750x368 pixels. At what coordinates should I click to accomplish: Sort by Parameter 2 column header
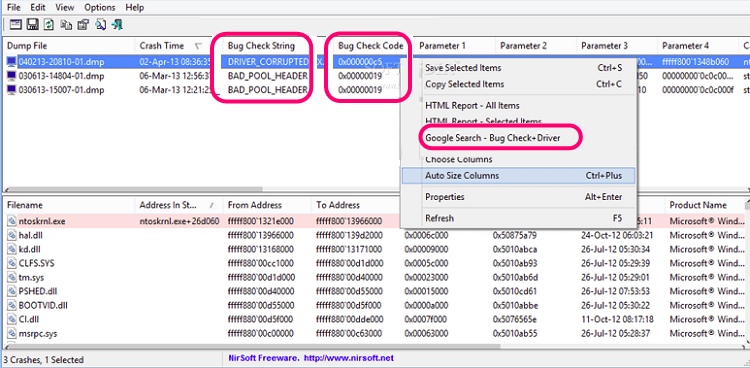pyautogui.click(x=536, y=46)
